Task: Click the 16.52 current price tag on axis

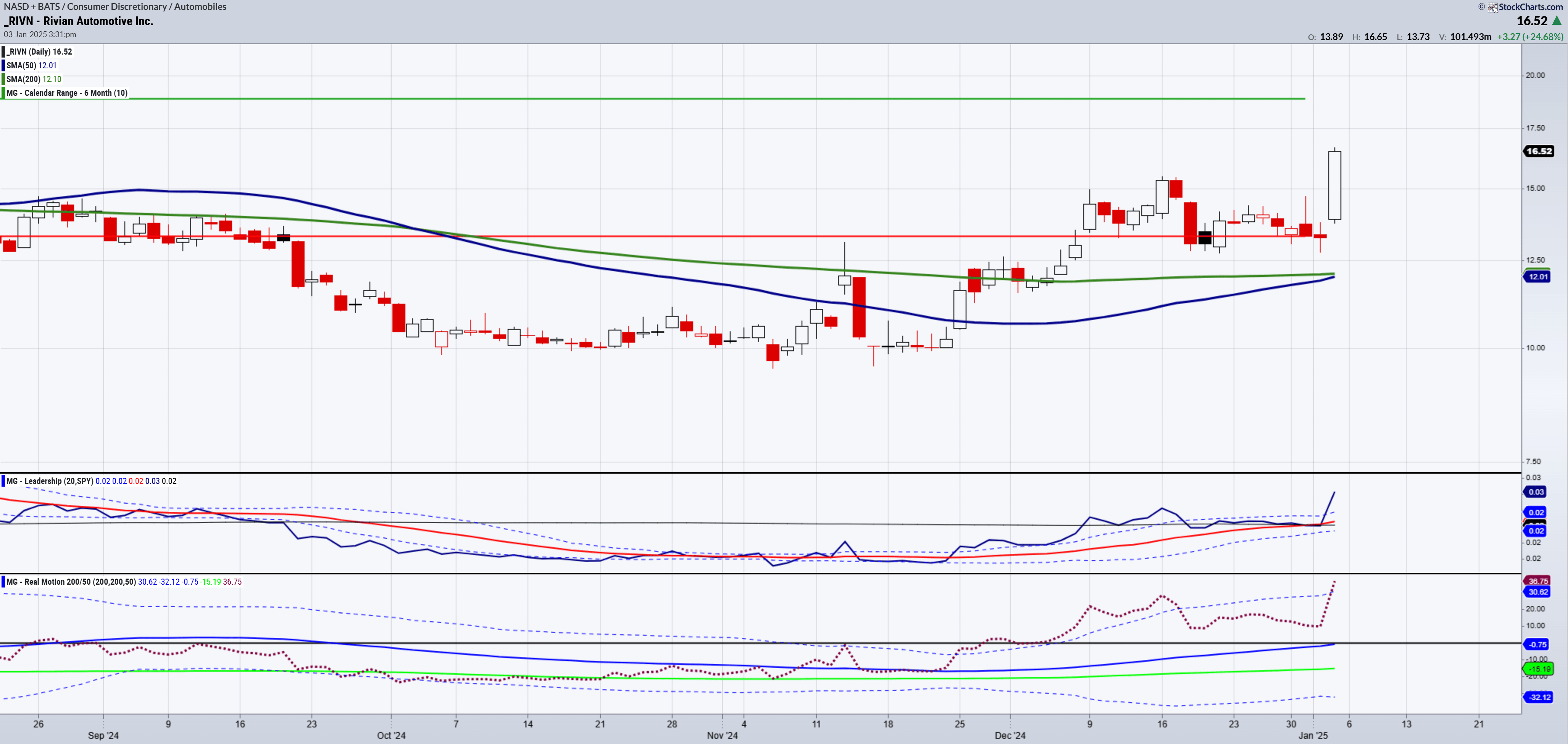Action: point(1538,151)
